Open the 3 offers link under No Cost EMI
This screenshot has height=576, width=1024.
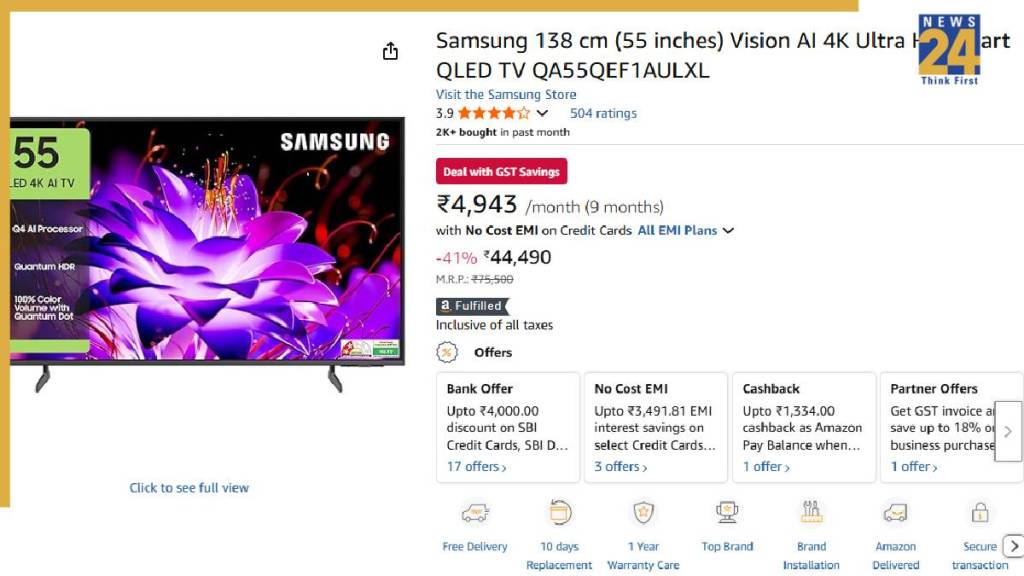pyautogui.click(x=621, y=467)
